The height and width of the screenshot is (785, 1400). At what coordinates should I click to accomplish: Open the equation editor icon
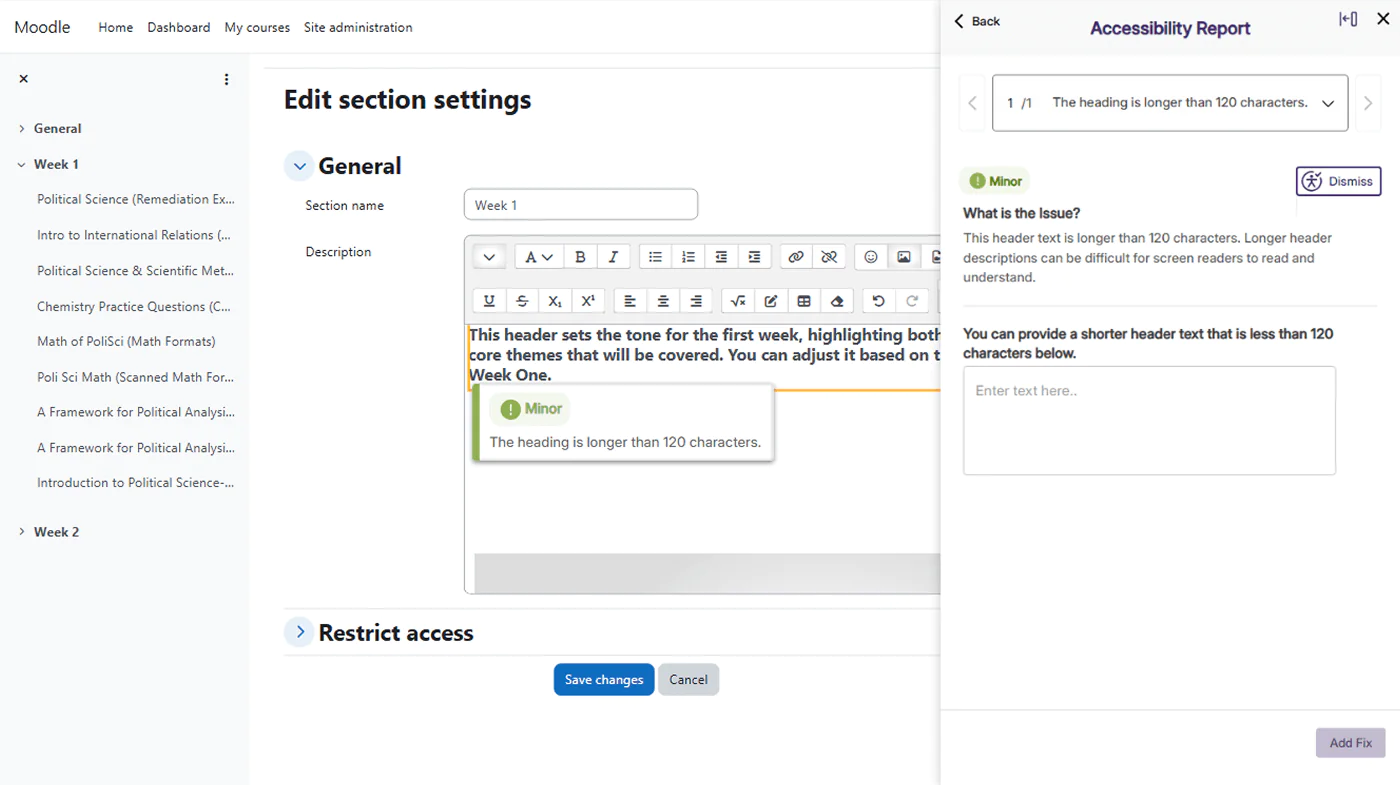pos(737,301)
